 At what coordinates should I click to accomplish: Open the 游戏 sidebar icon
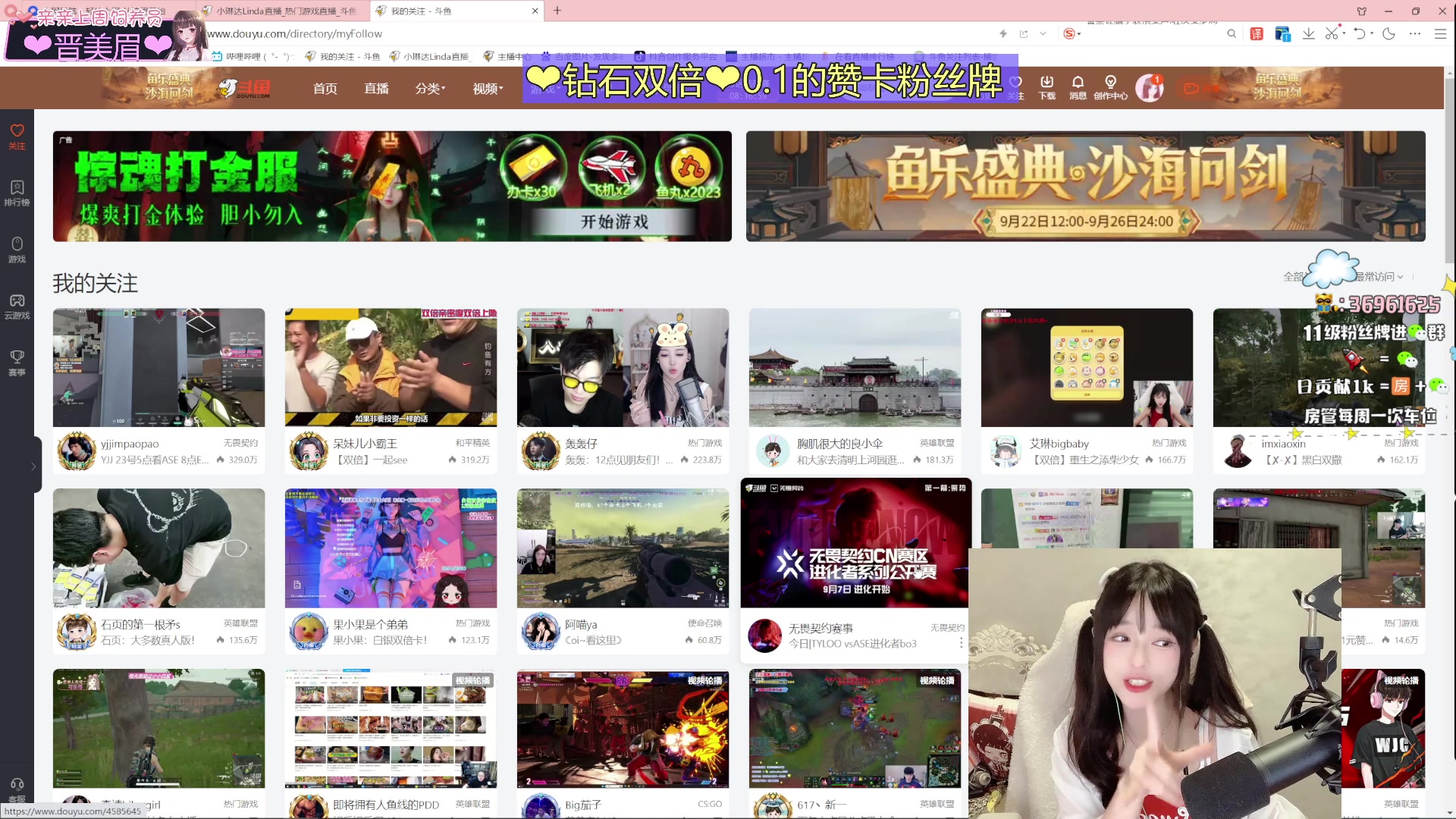click(17, 249)
